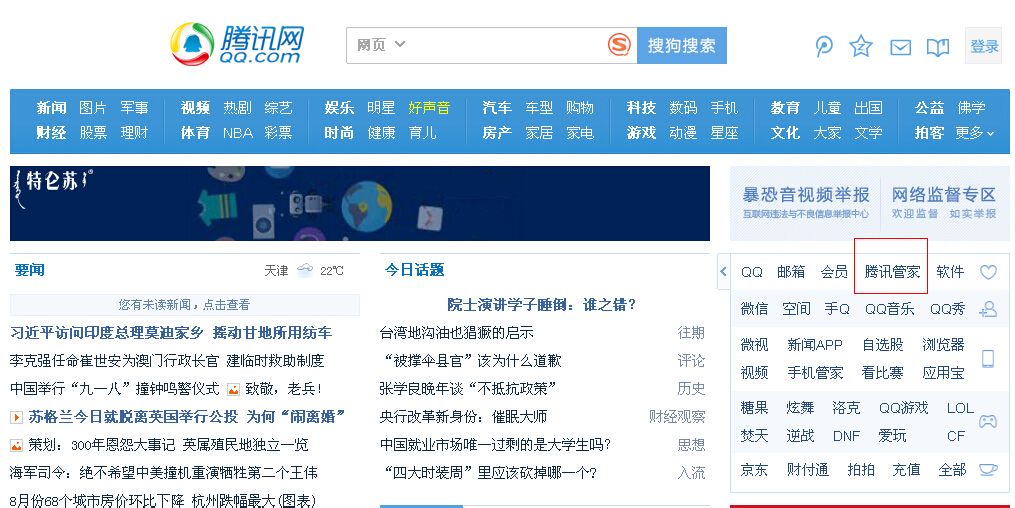Open the 财付通 payment link
The image size is (1015, 508).
[x=808, y=470]
